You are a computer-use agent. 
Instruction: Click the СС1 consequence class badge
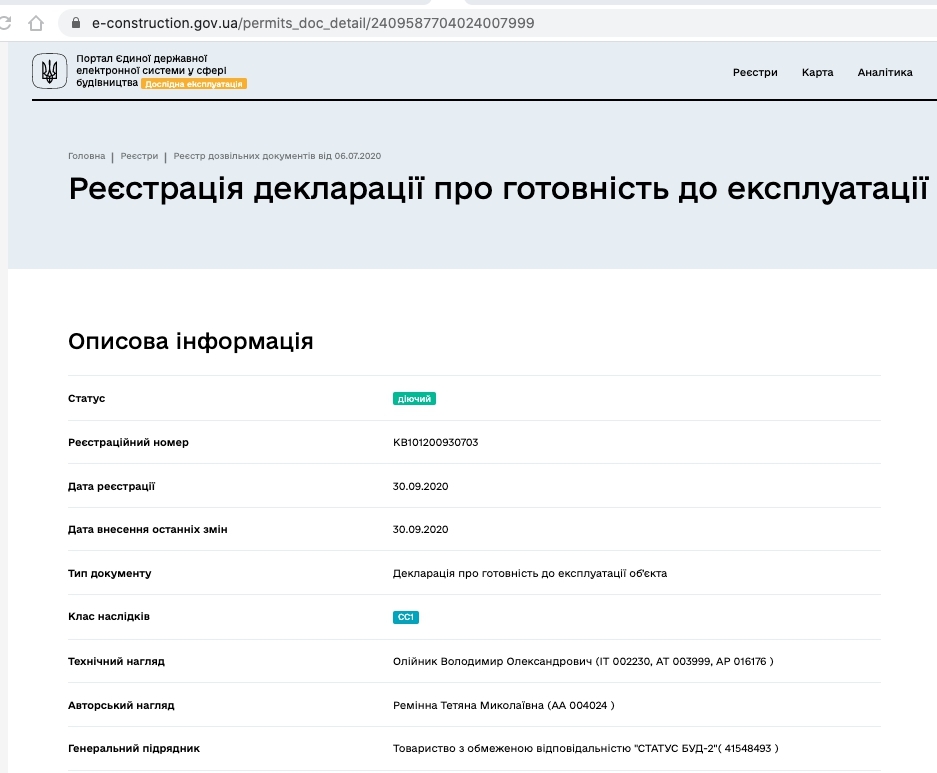point(406,617)
